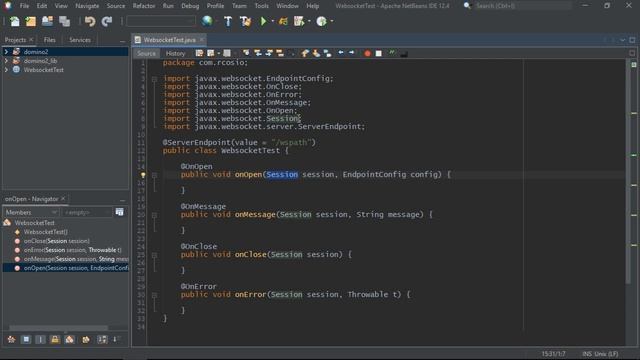Open the Debug menu

[x=190, y=6]
